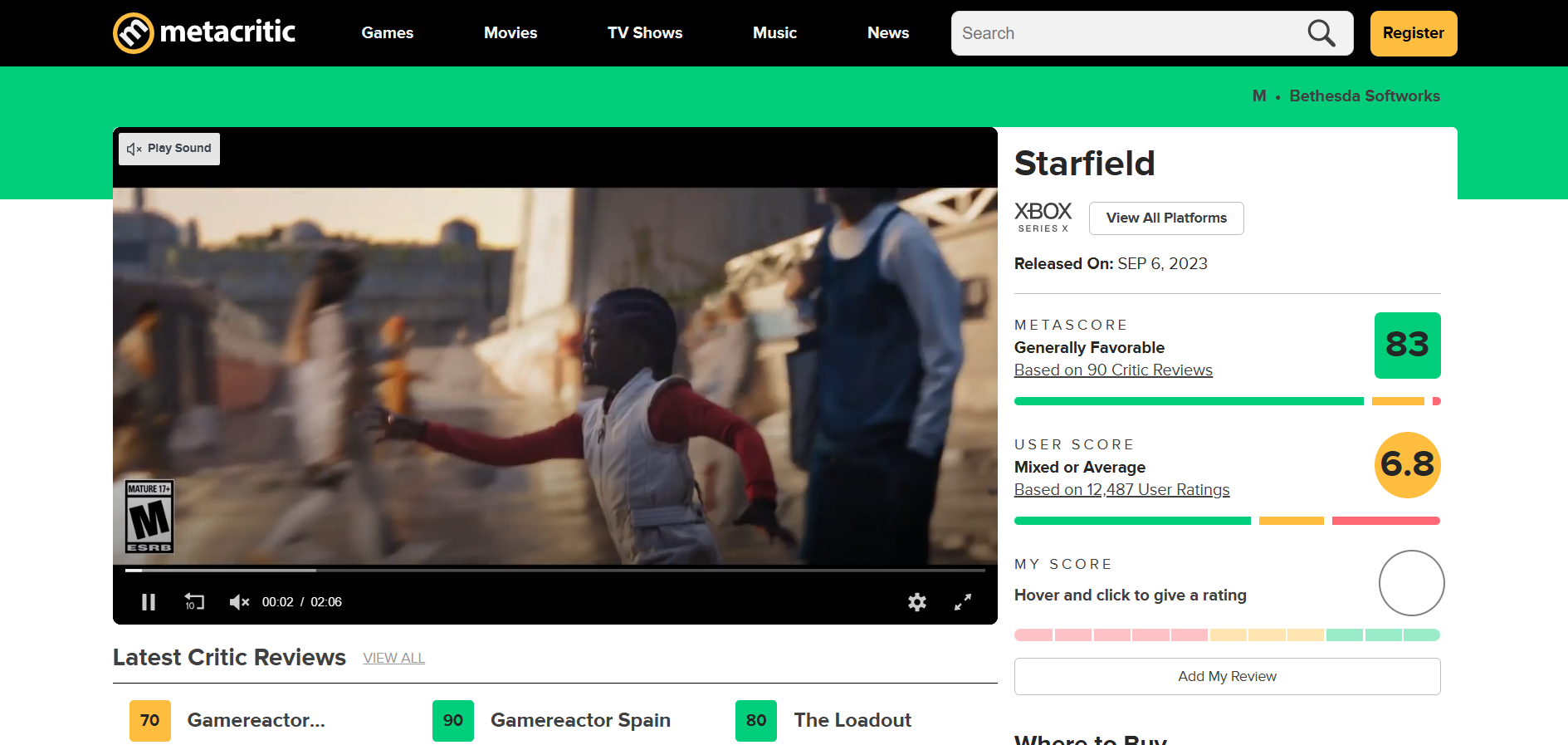Click View All Platforms button
1568x745 pixels.
[x=1166, y=218]
